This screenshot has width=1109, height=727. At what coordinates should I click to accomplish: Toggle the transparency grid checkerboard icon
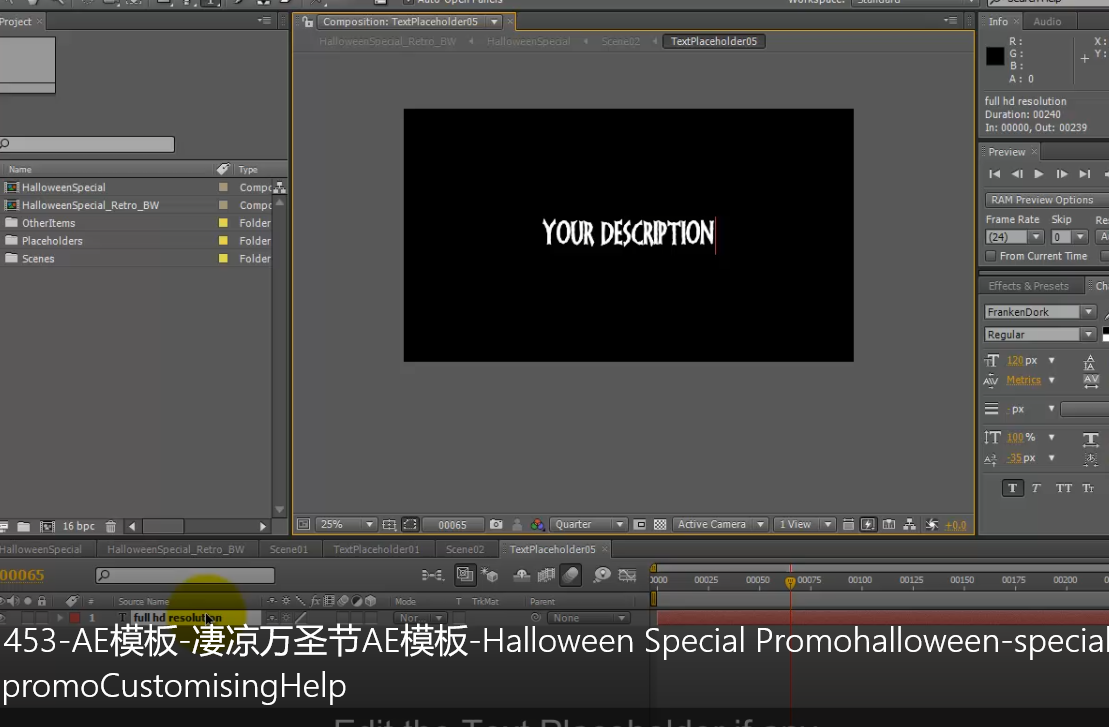click(660, 524)
